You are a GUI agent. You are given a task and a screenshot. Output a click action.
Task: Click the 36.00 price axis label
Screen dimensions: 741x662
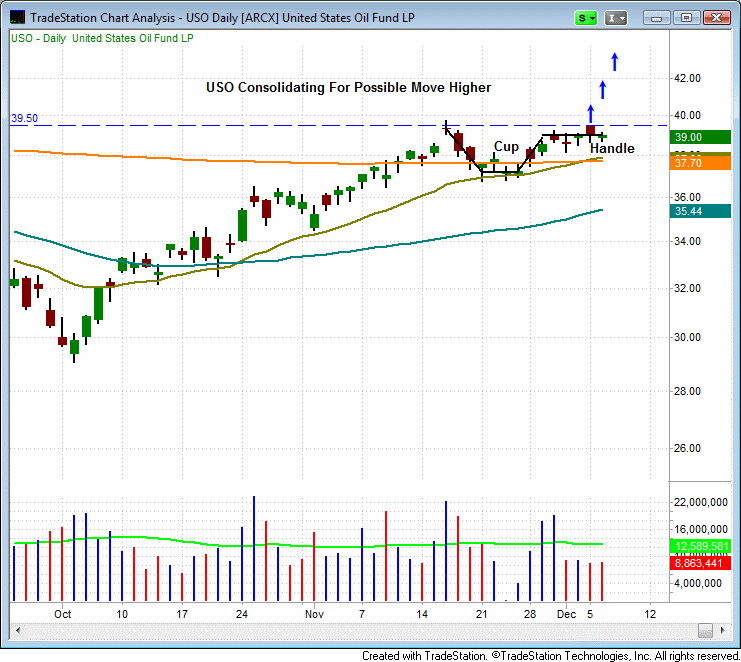coord(687,197)
